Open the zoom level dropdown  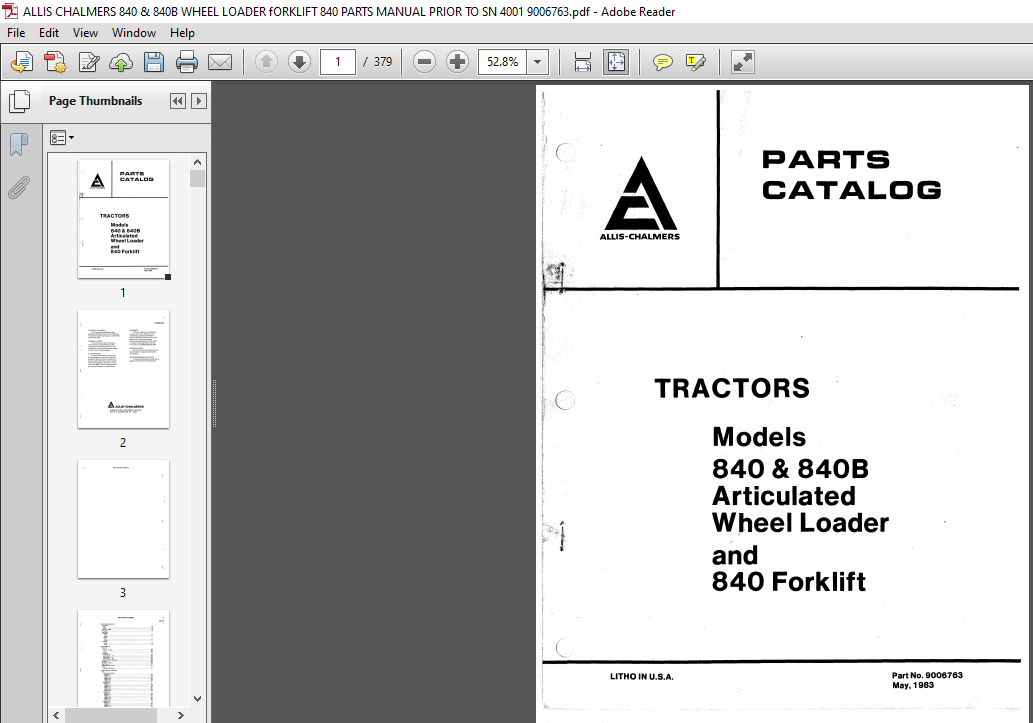[538, 62]
